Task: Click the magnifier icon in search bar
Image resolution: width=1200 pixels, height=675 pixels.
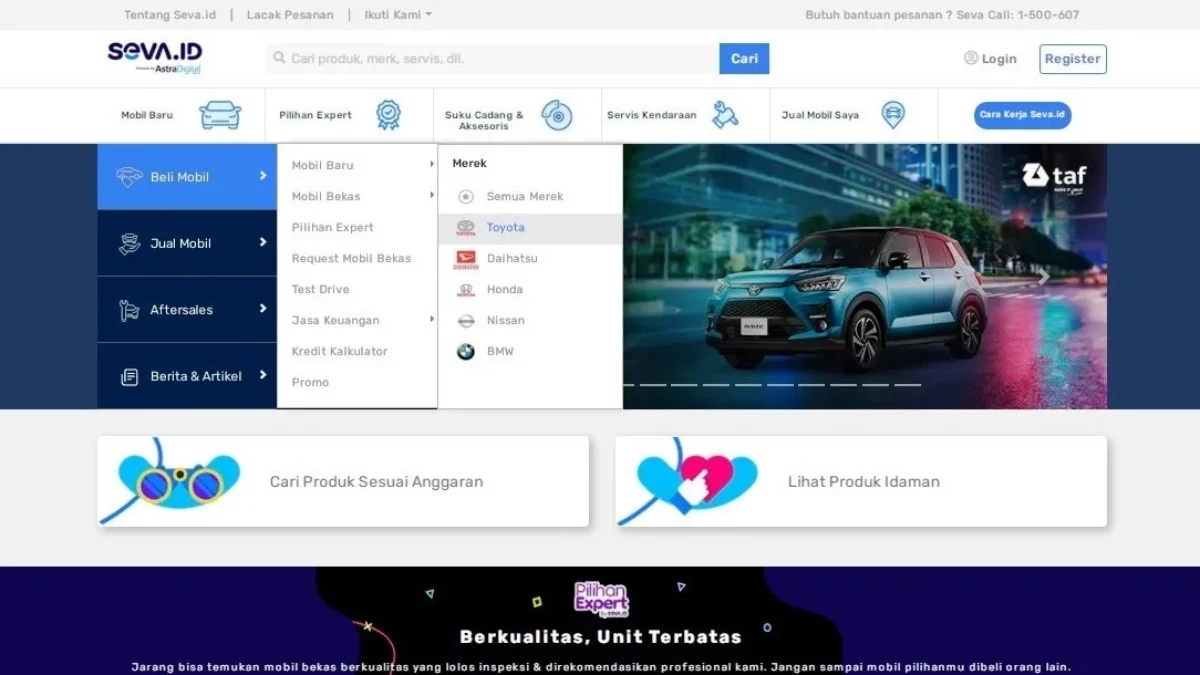Action: [x=280, y=59]
